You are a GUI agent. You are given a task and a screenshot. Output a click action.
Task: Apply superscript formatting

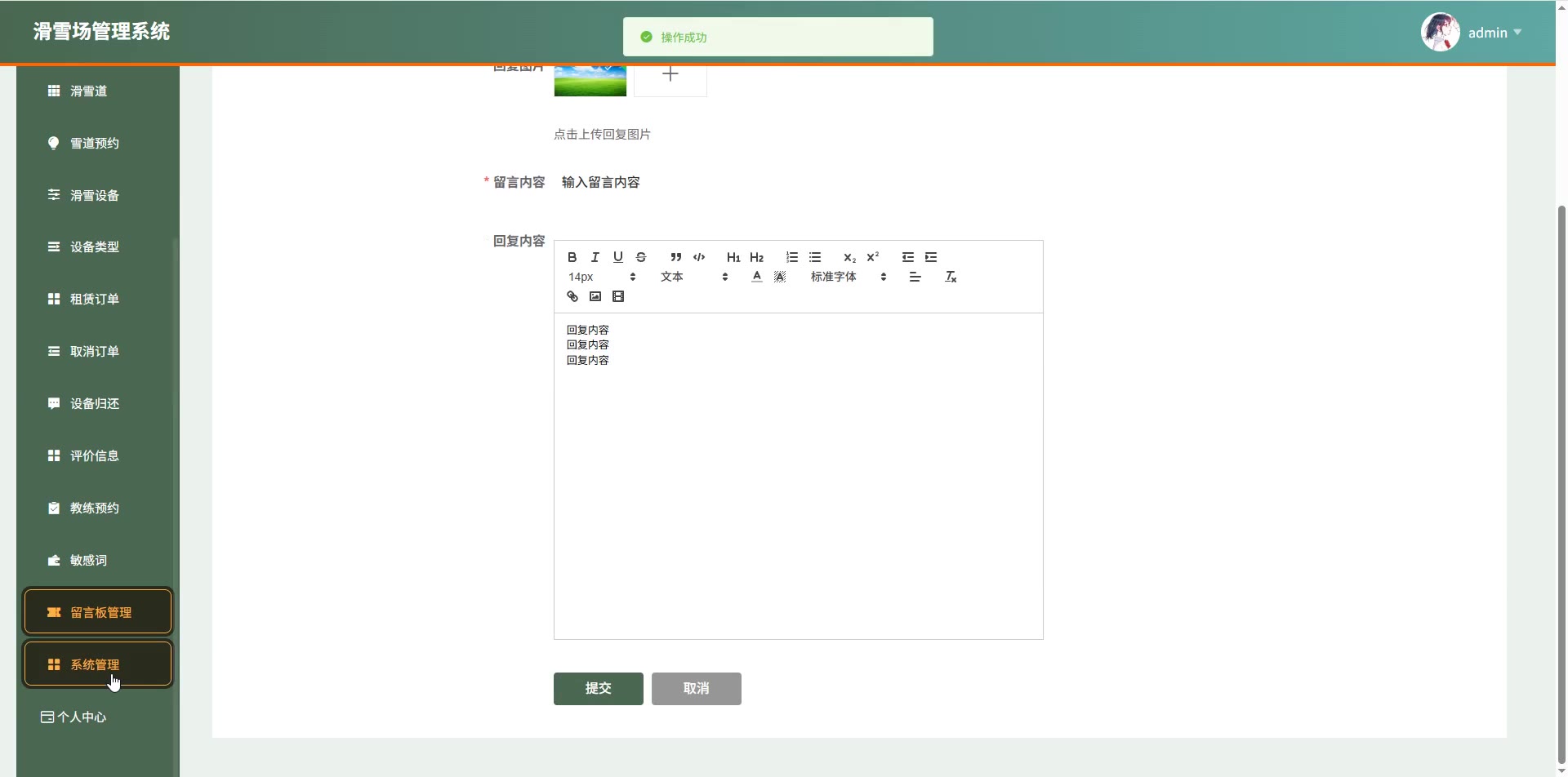coord(872,257)
